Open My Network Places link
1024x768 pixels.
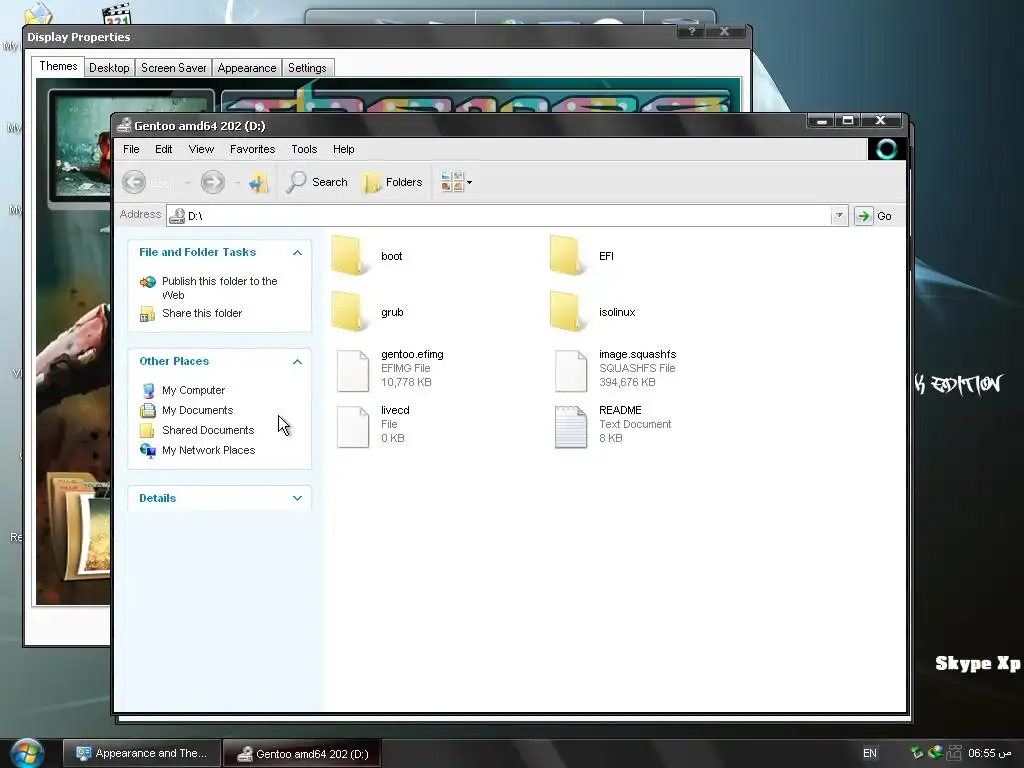208,450
